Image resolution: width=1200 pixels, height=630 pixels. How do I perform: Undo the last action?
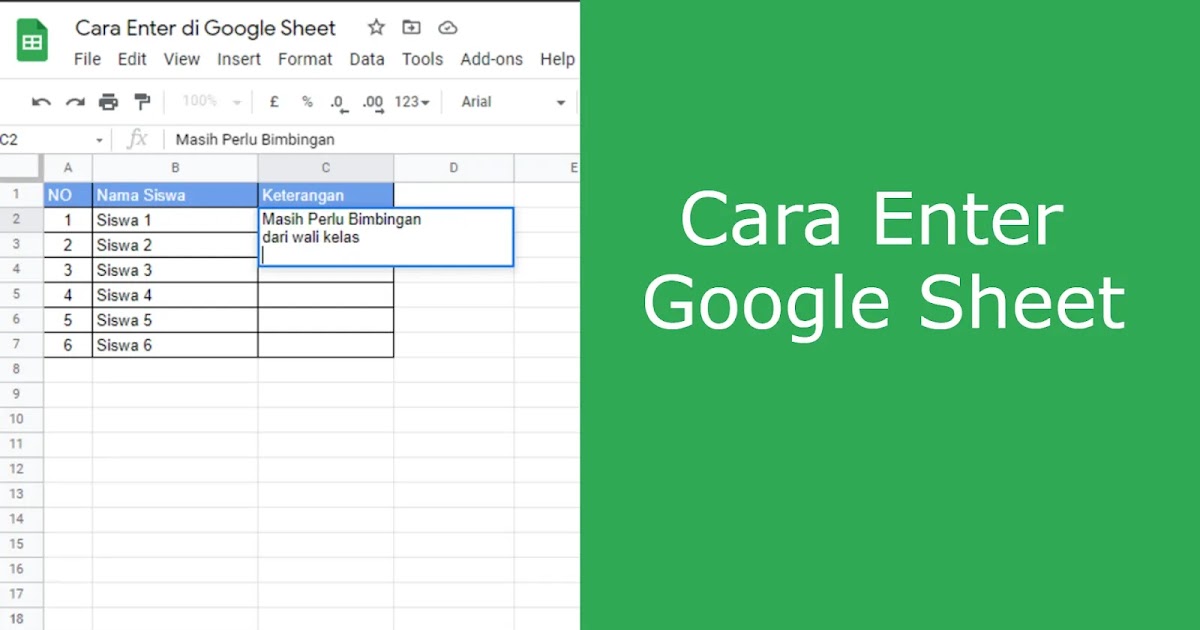coord(40,102)
